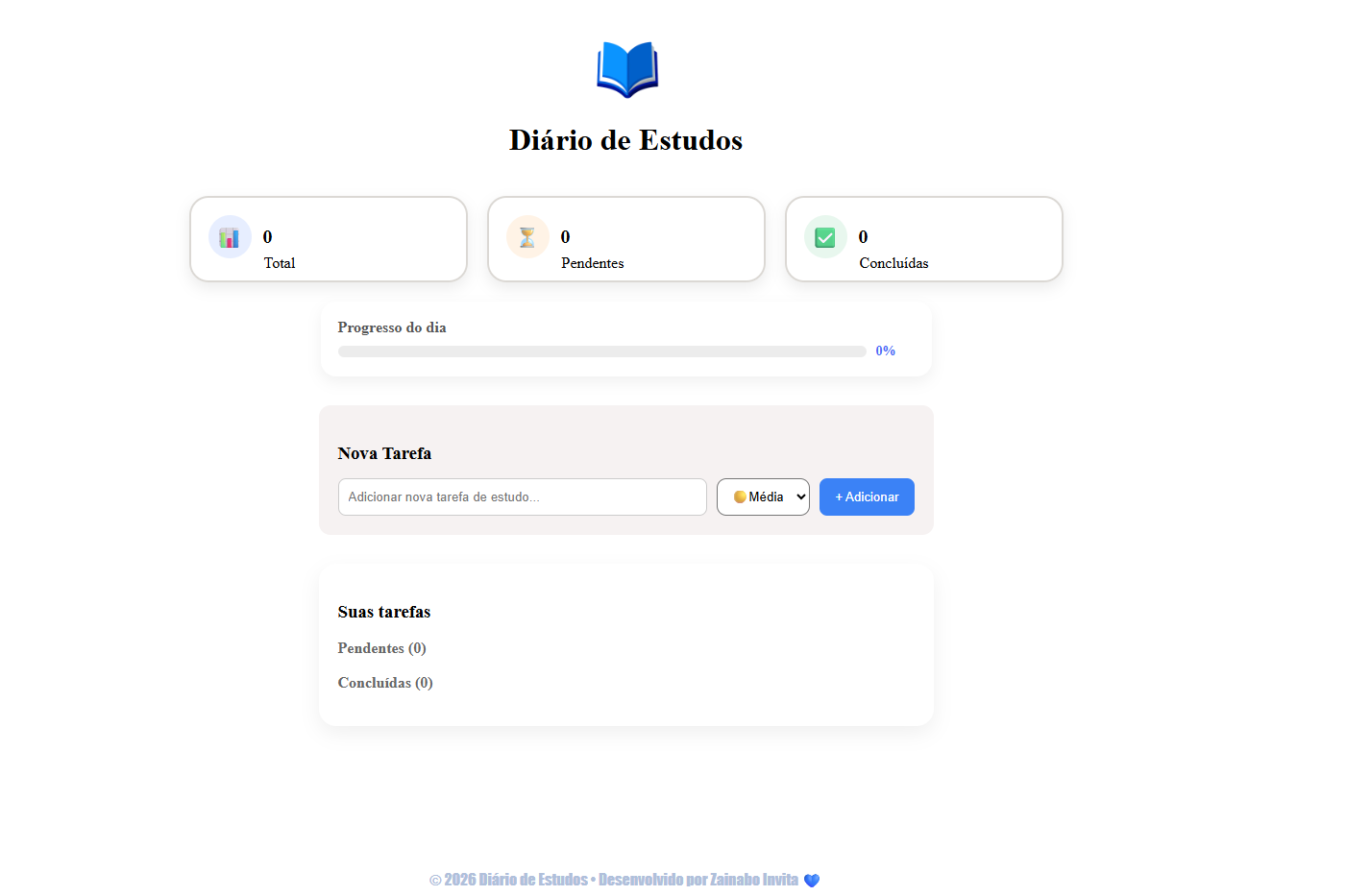Click the Total label in stats card

[280, 263]
